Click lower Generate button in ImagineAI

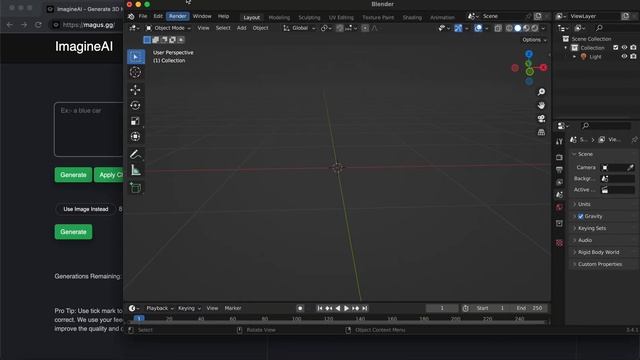click(x=73, y=232)
